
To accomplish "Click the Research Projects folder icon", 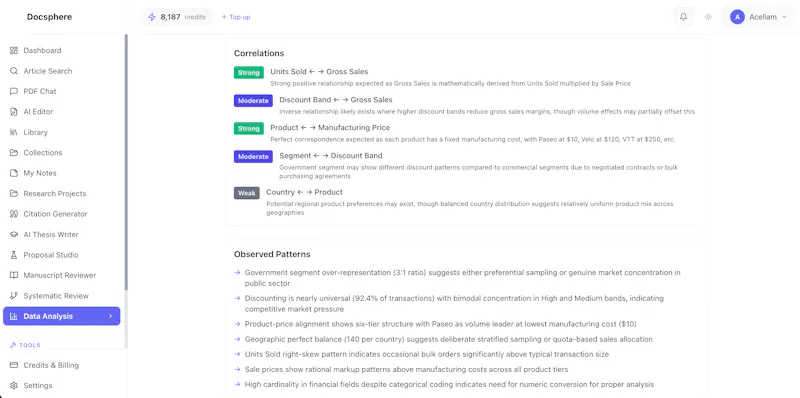I will point(14,193).
